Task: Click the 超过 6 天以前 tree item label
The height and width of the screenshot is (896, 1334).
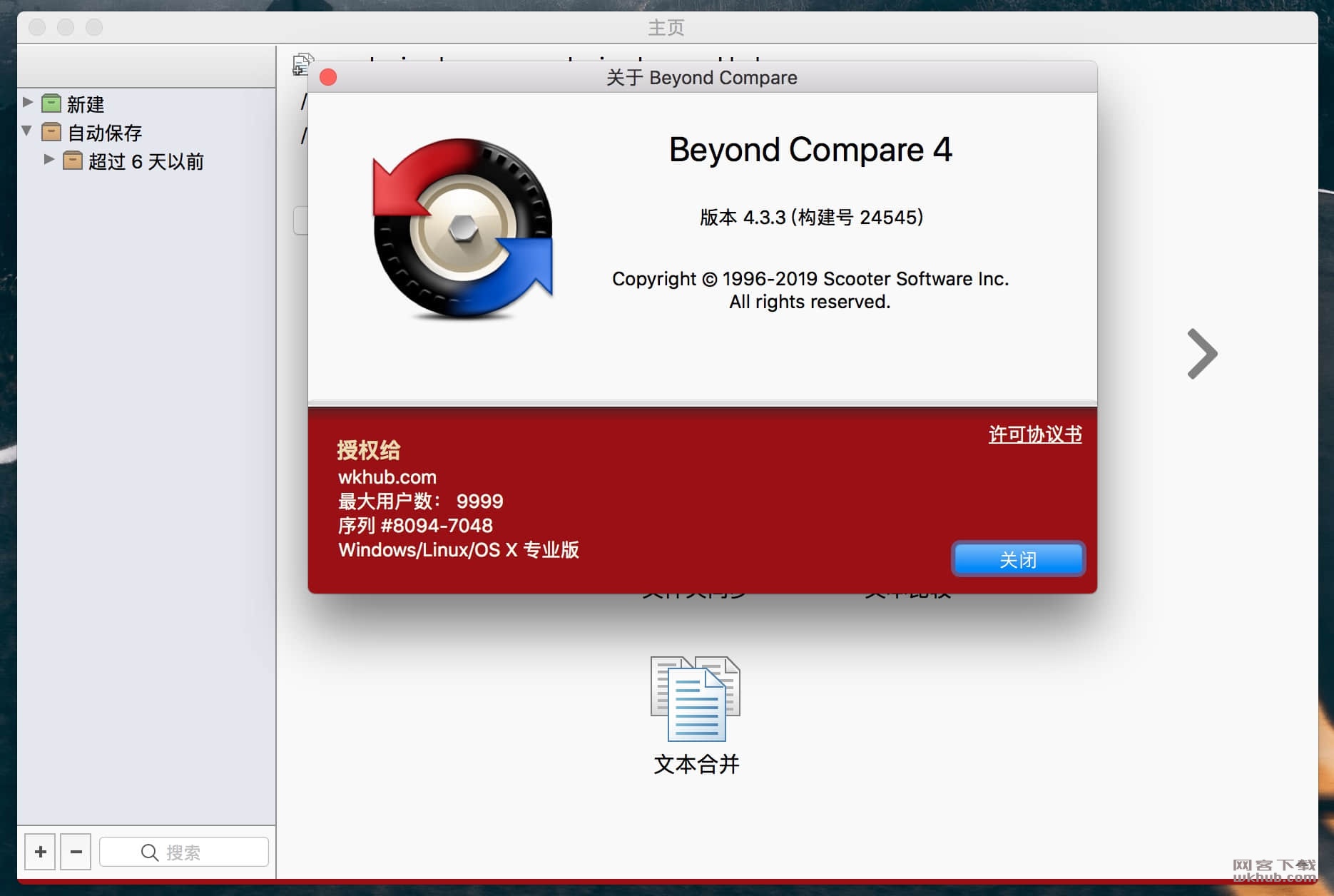Action: point(146,161)
